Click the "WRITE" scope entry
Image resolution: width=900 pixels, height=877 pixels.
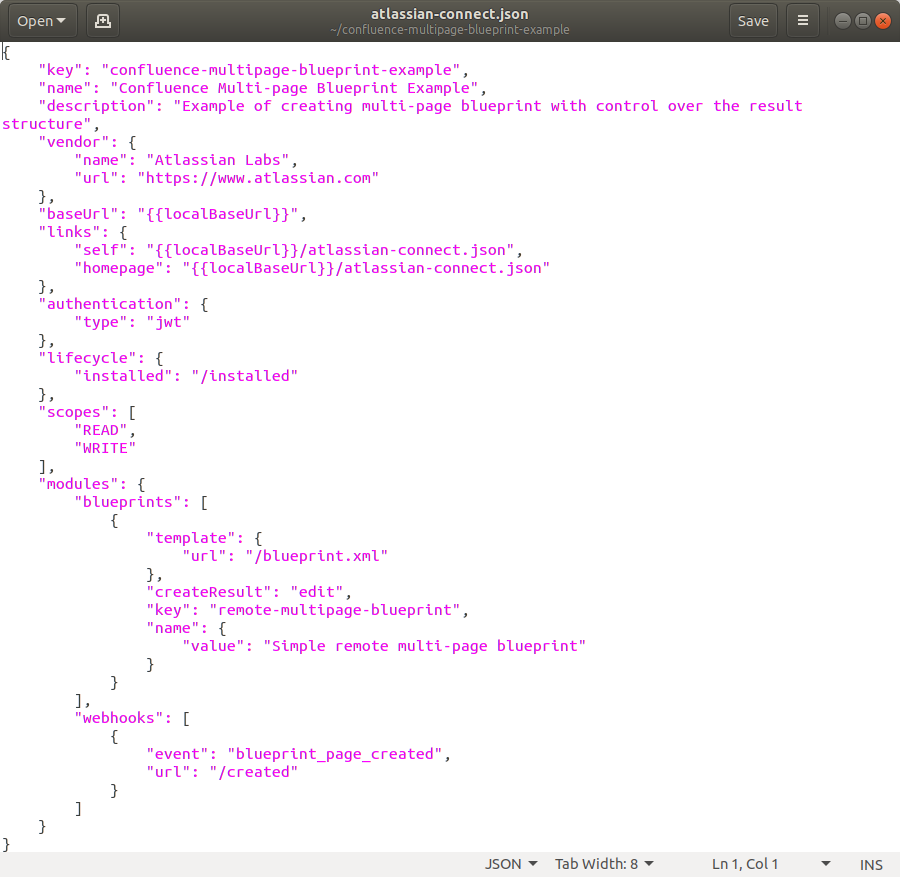(105, 448)
